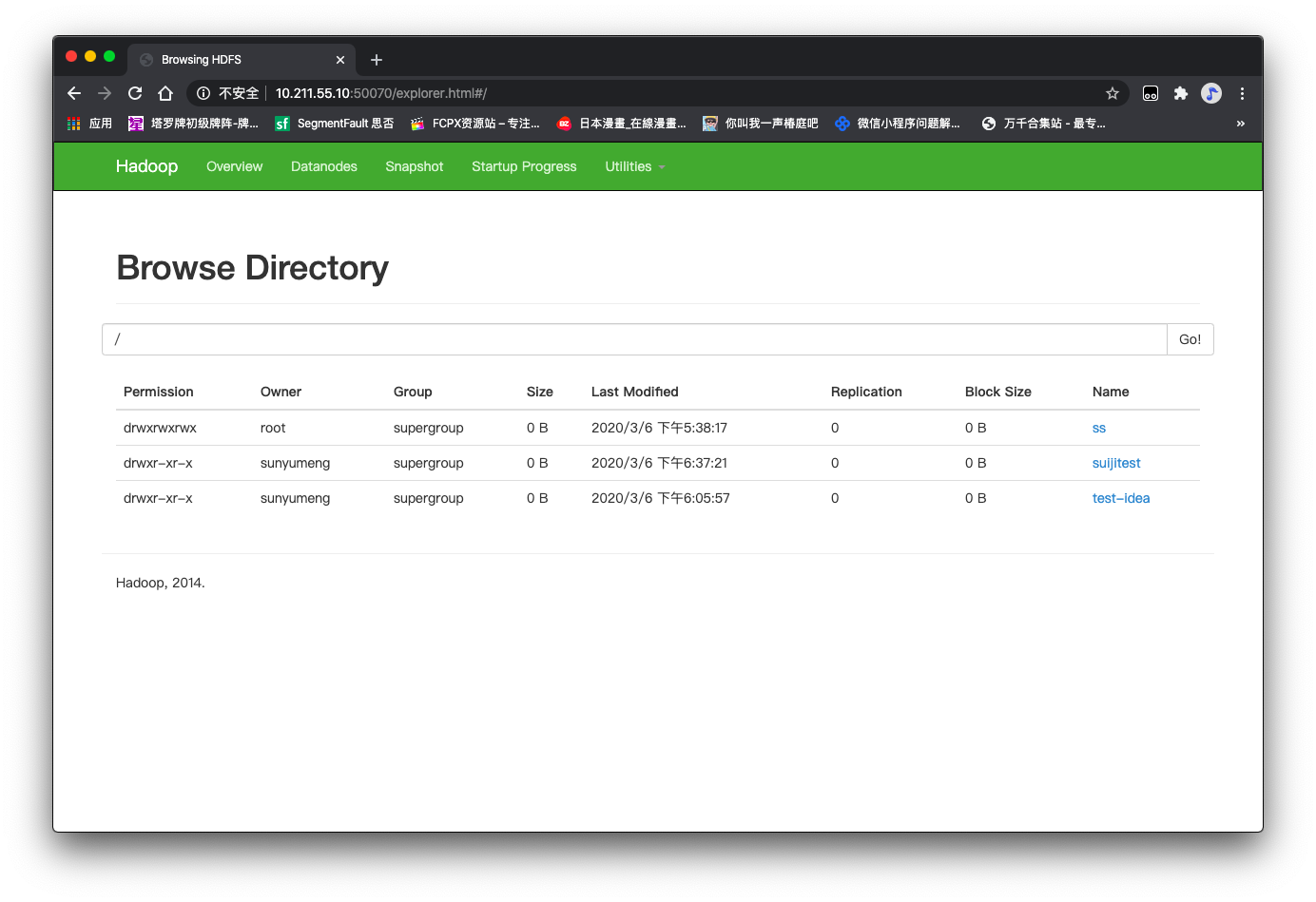Image resolution: width=1316 pixels, height=902 pixels.
Task: Show more bookmarks via double chevron
Action: click(x=1240, y=124)
